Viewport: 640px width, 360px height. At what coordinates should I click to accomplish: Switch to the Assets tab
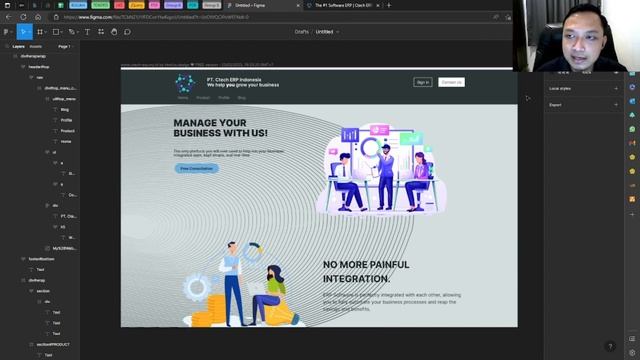pyautogui.click(x=36, y=47)
